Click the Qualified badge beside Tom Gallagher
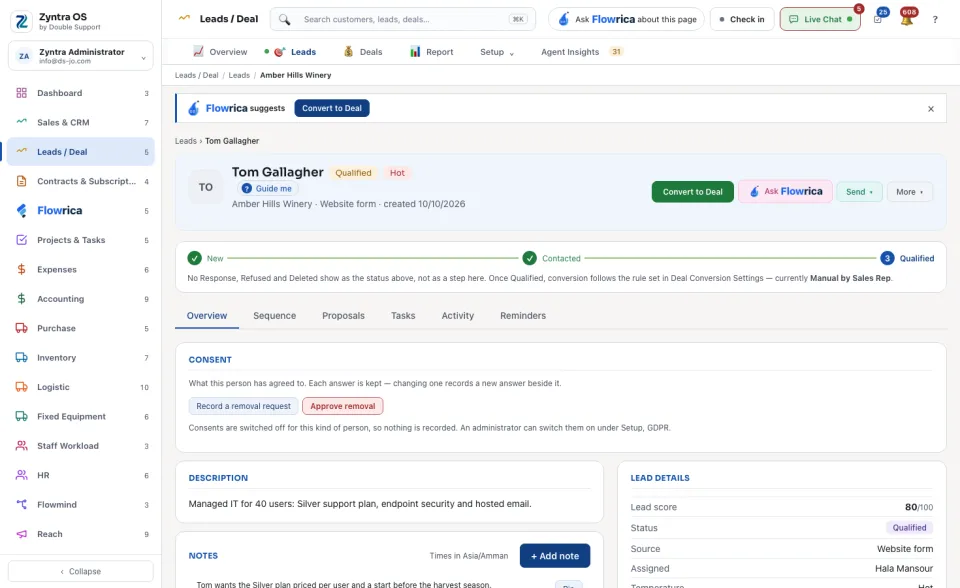 (x=353, y=173)
